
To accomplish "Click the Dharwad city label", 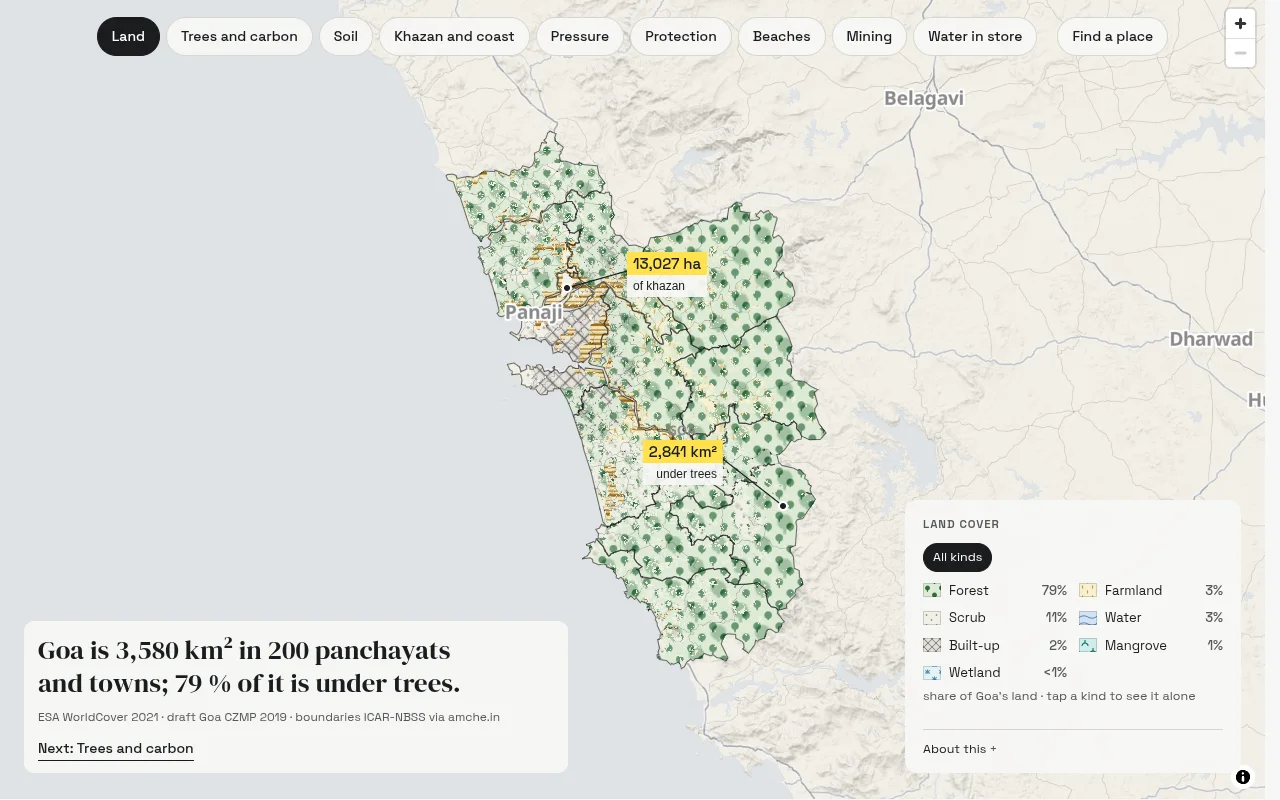I will [1211, 339].
